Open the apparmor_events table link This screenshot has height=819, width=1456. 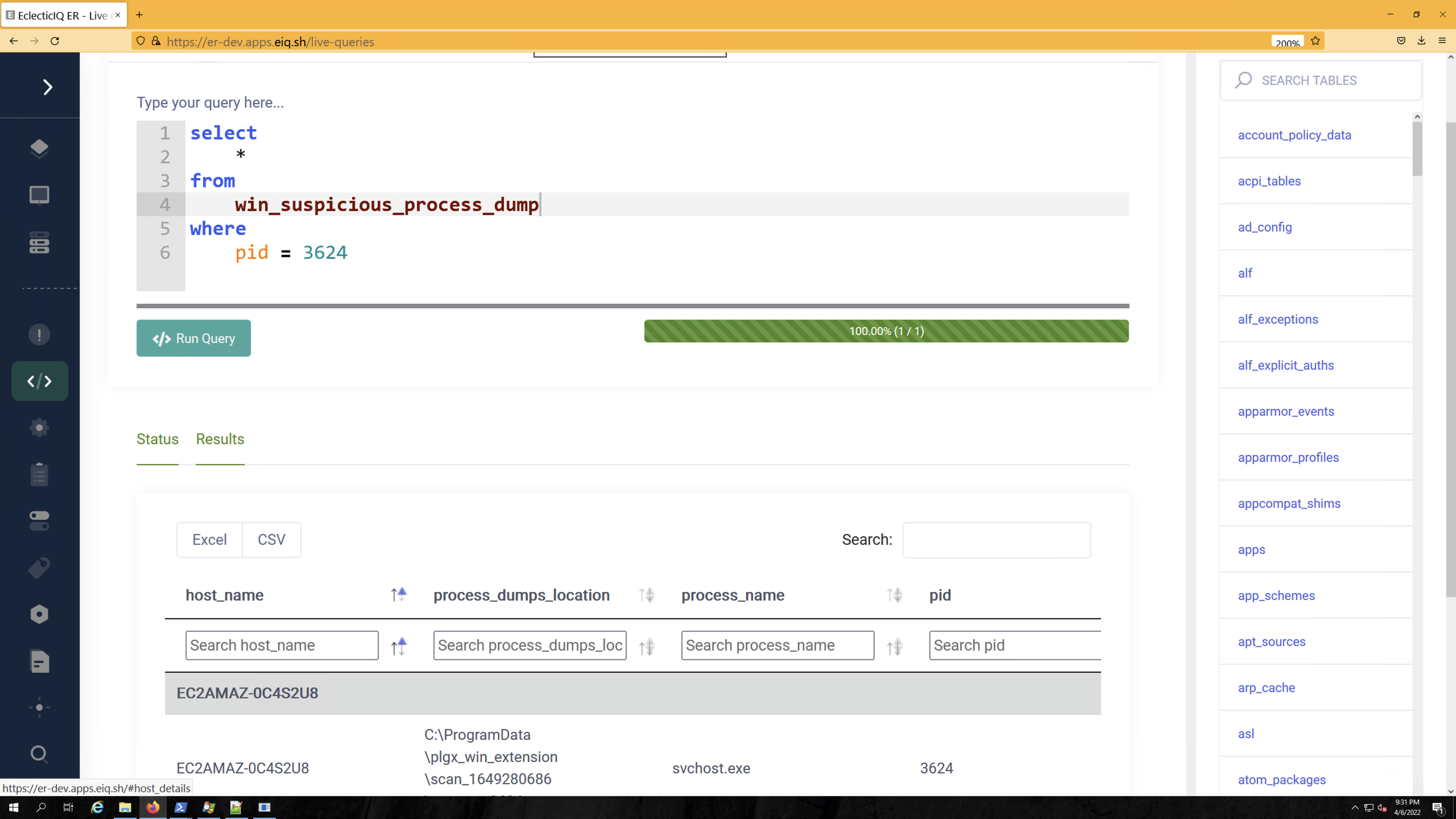(1286, 412)
